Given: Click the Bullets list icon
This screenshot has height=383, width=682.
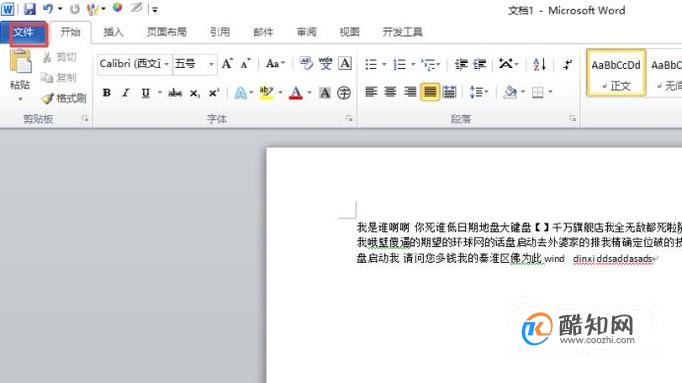Looking at the screenshot, I should click(371, 64).
